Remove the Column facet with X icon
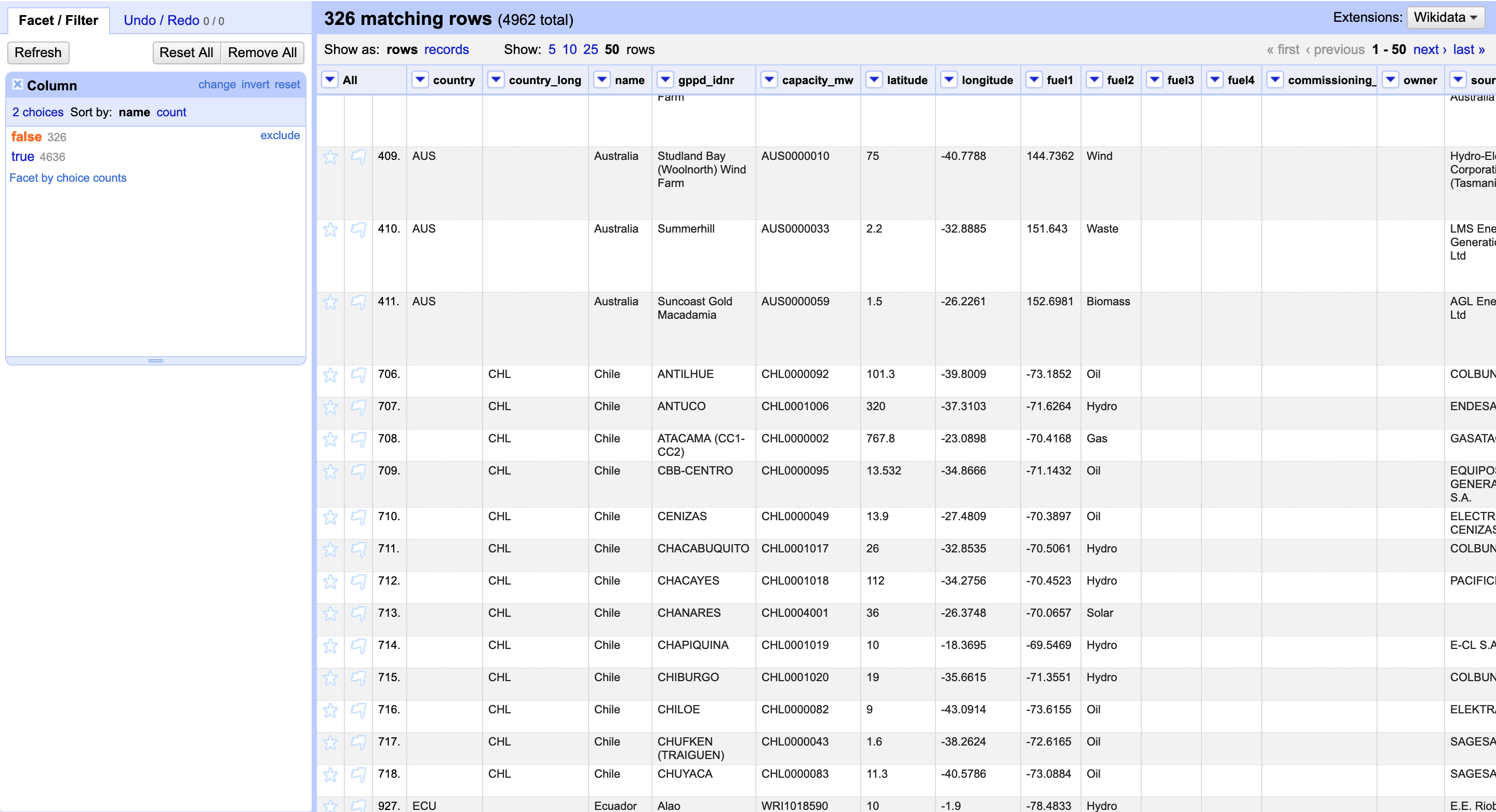Screen dimensions: 1496x812 click(x=18, y=85)
